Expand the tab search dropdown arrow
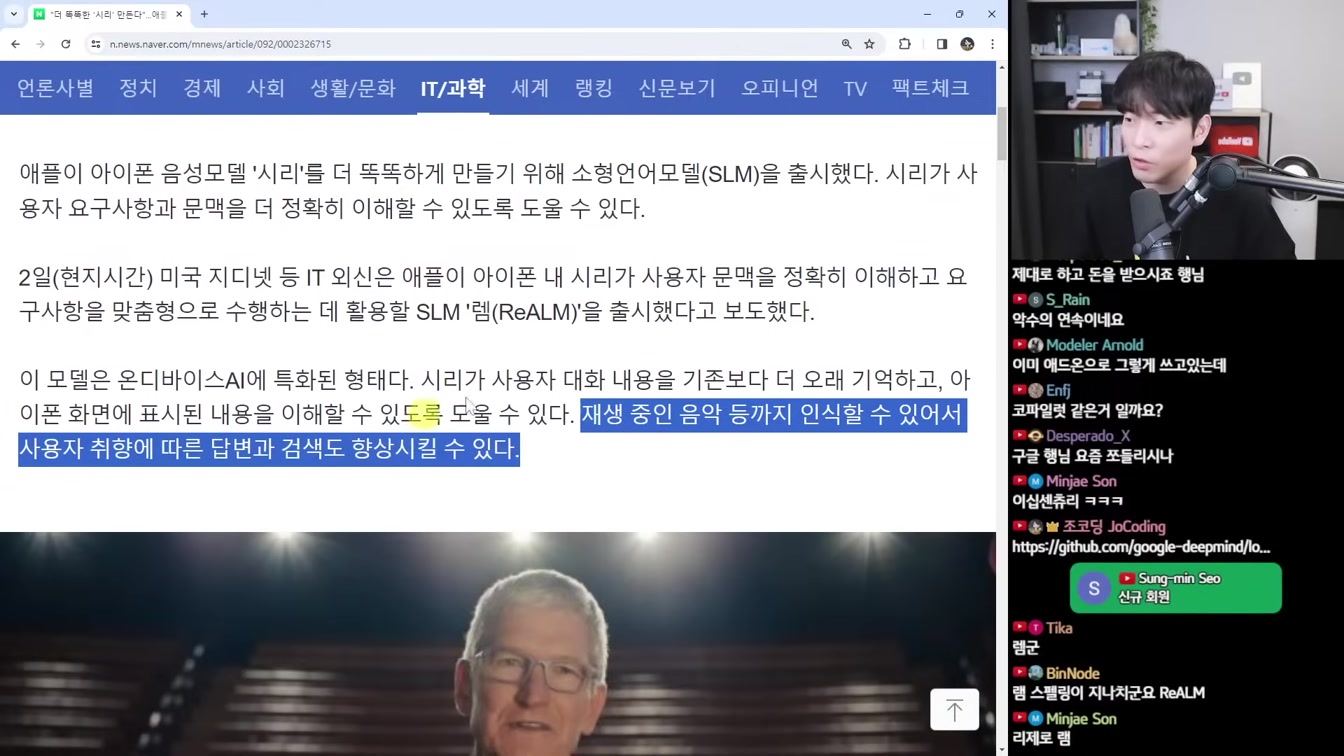The width and height of the screenshot is (1344, 756). (x=13, y=14)
